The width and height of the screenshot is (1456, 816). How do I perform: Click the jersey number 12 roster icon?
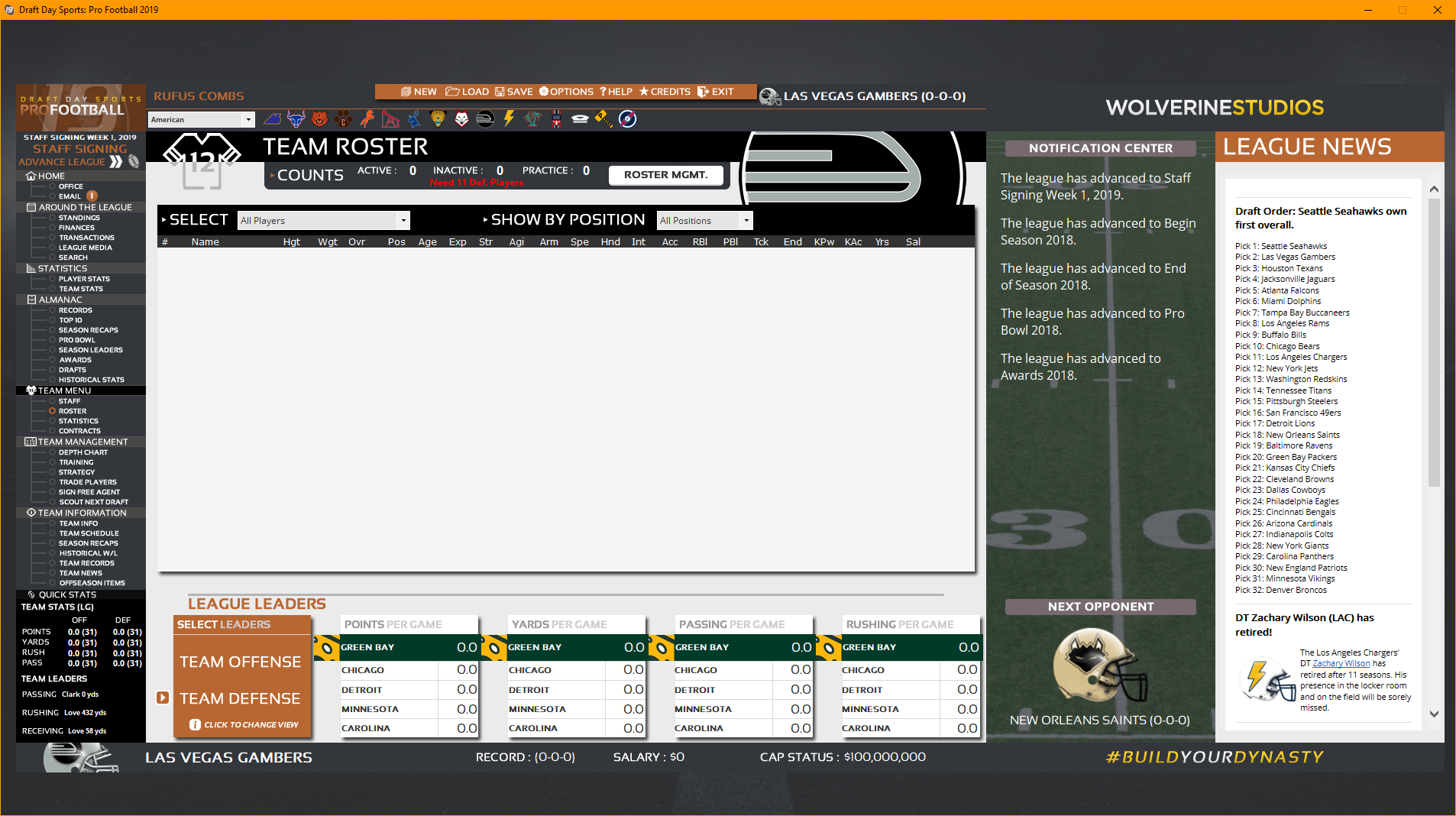202,160
